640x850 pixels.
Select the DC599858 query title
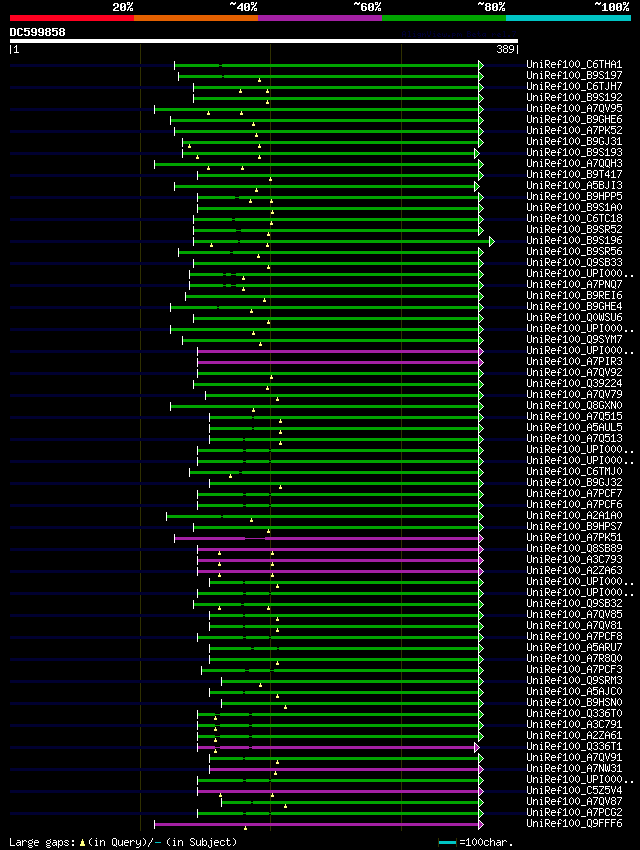tap(37, 32)
